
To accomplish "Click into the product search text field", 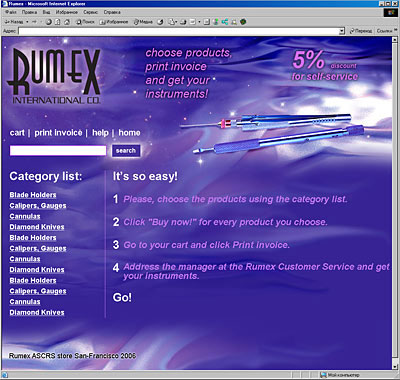I will (58, 151).
